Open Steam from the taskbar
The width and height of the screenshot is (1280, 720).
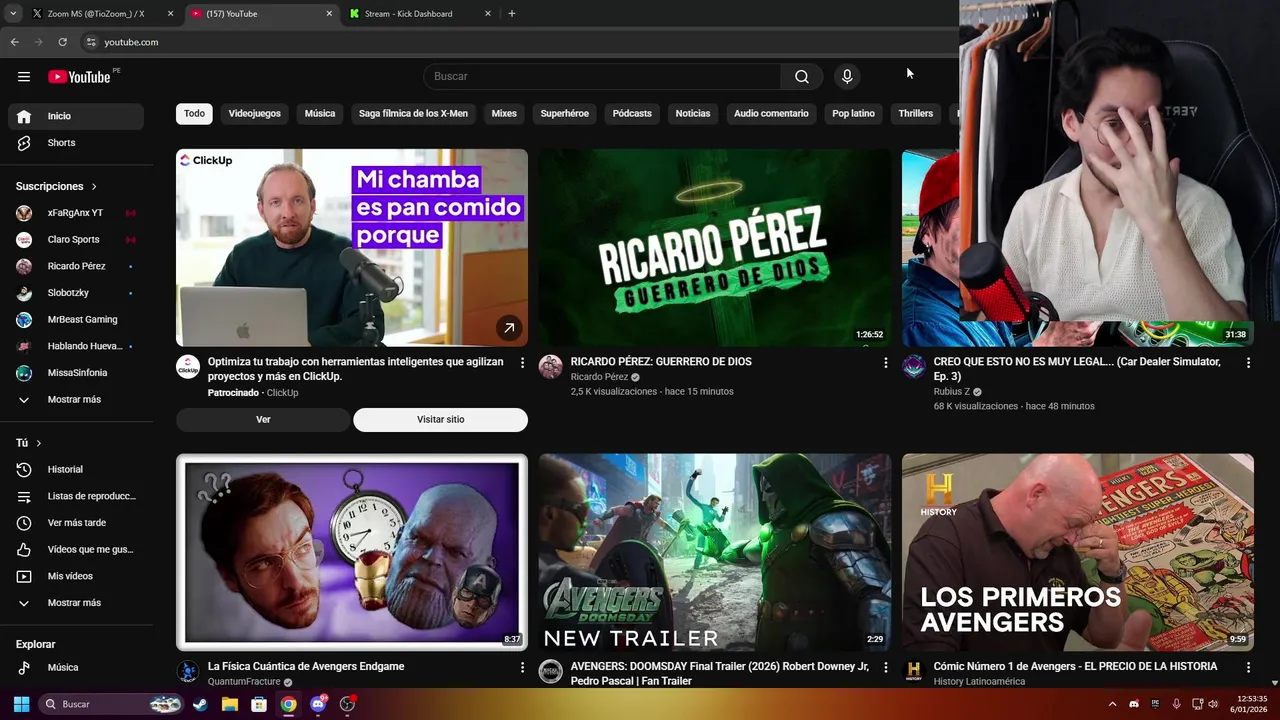(x=200, y=704)
